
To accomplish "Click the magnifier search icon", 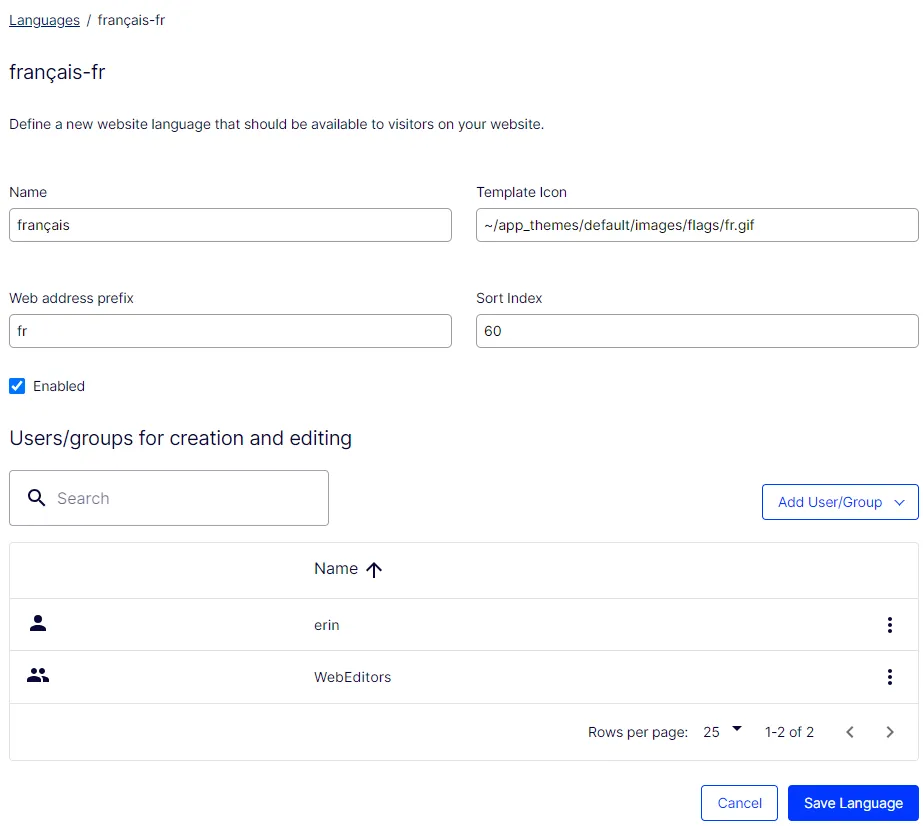I will click(x=36, y=498).
